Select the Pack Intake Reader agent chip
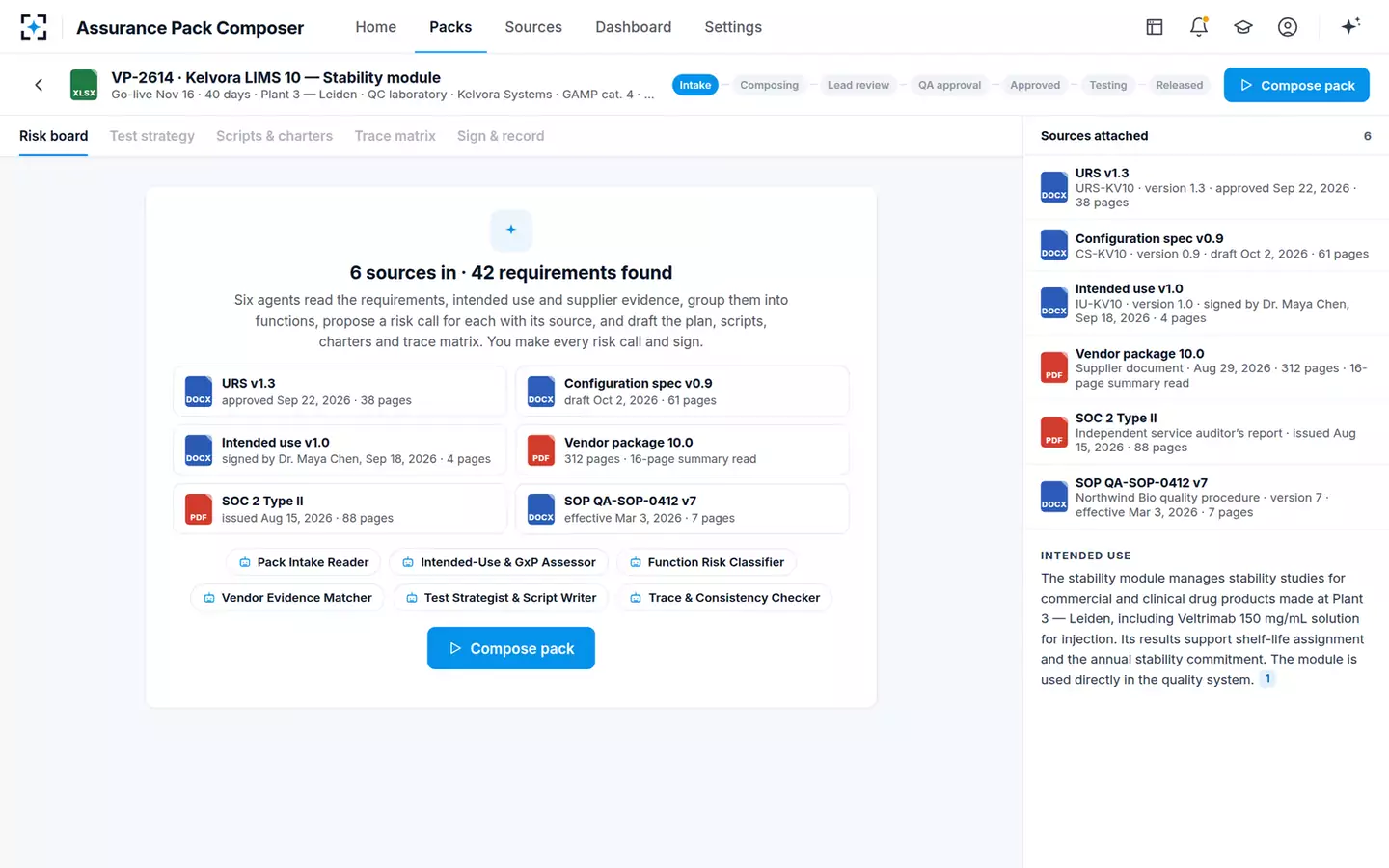Viewport: 1389px width, 868px height. pyautogui.click(x=304, y=562)
